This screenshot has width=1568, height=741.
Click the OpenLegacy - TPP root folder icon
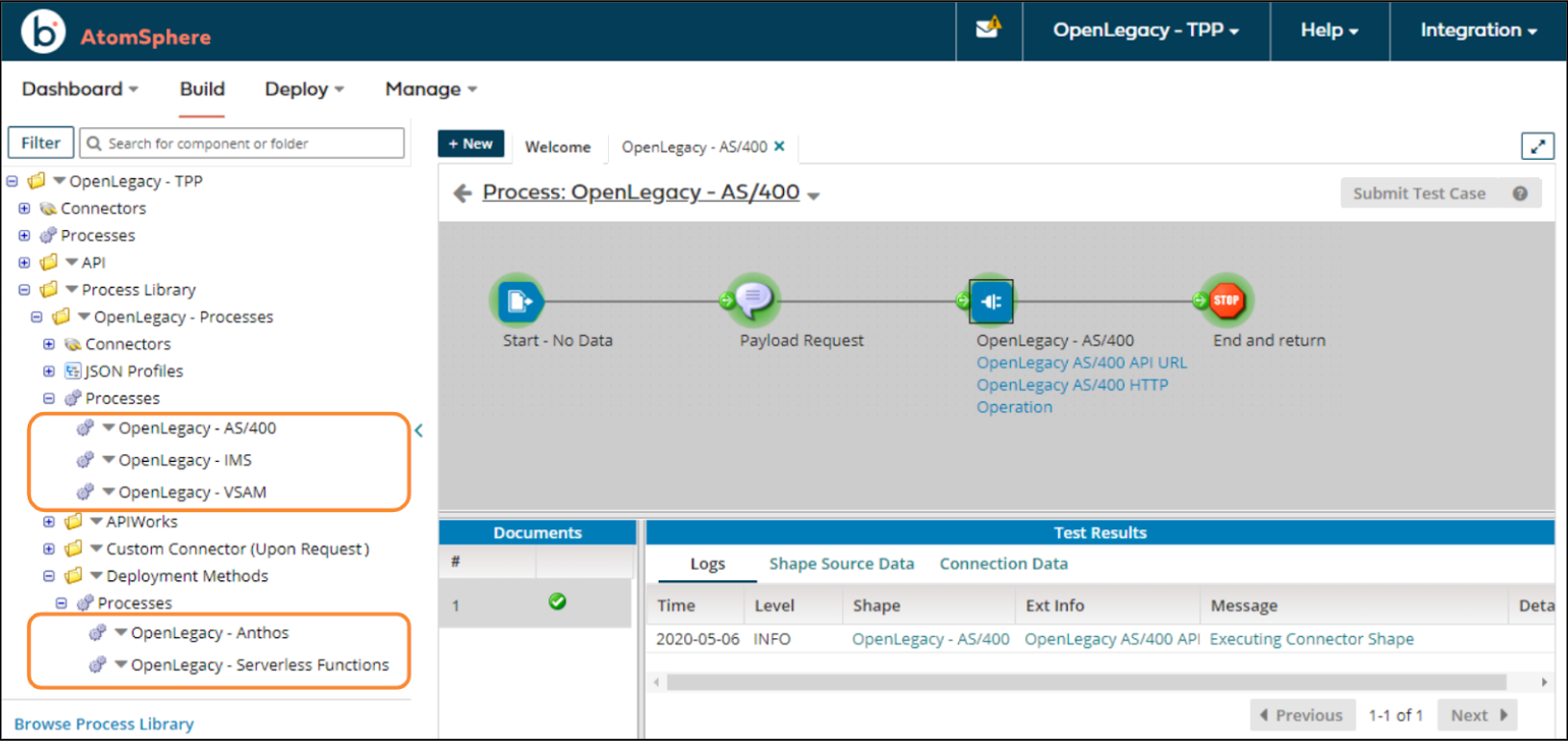[x=38, y=181]
